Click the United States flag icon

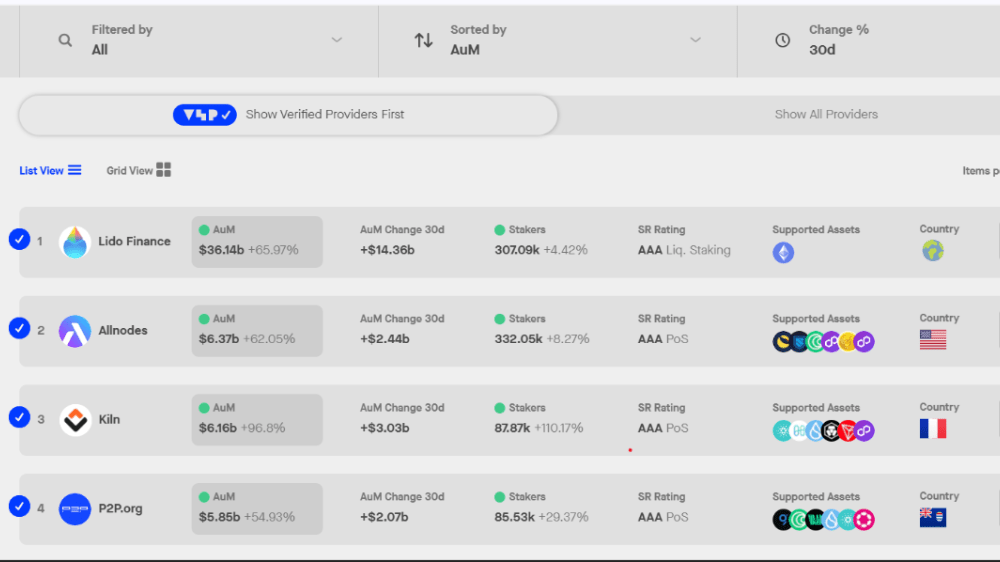pos(932,340)
